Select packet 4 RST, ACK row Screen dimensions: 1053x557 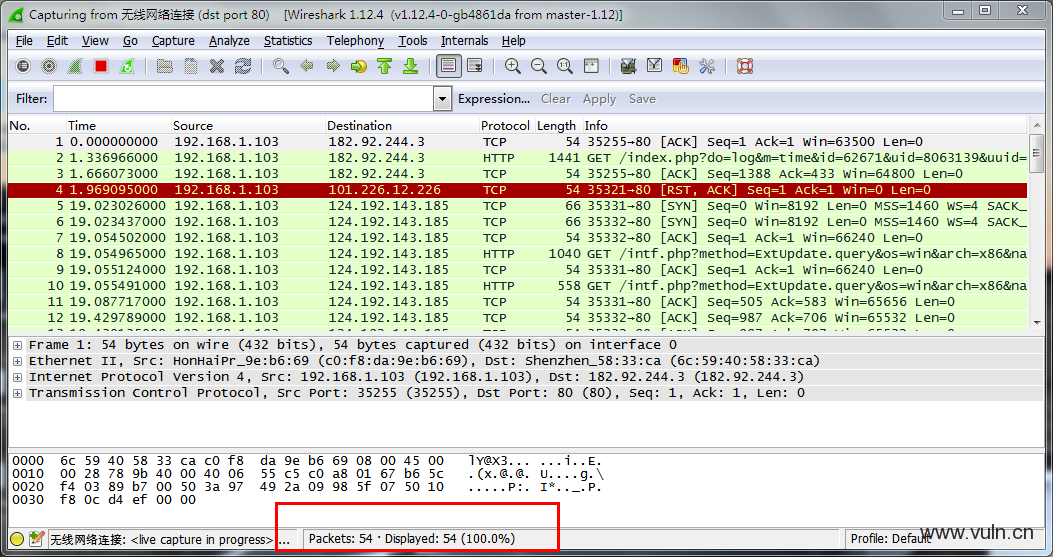517,190
